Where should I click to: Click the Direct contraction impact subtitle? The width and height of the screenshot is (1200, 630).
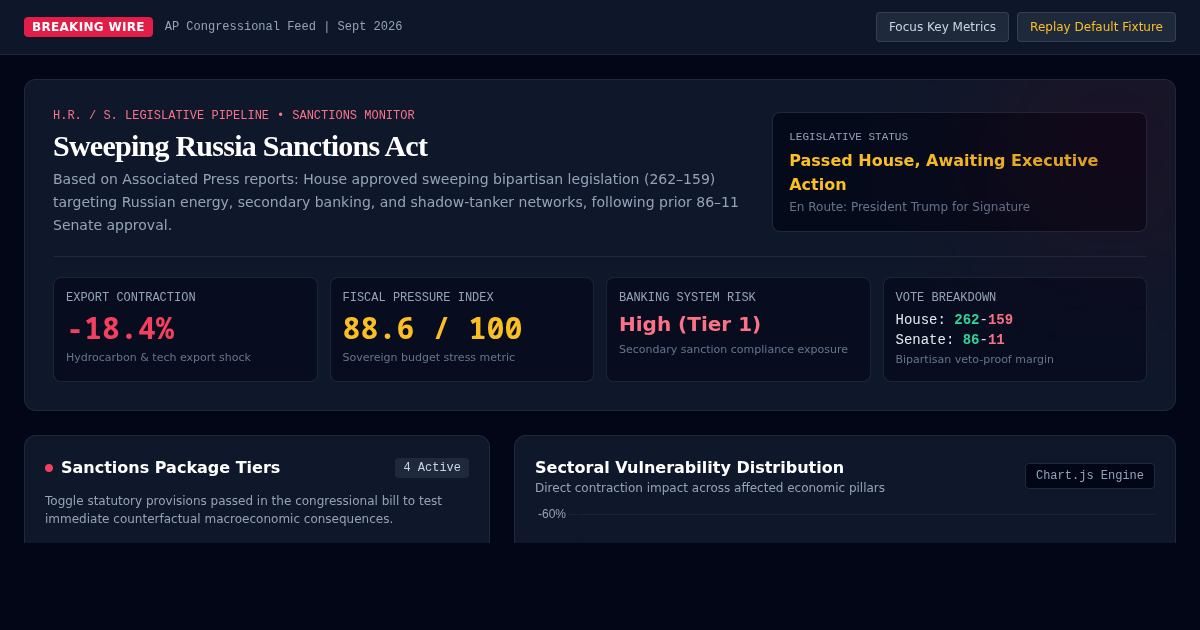click(x=710, y=488)
